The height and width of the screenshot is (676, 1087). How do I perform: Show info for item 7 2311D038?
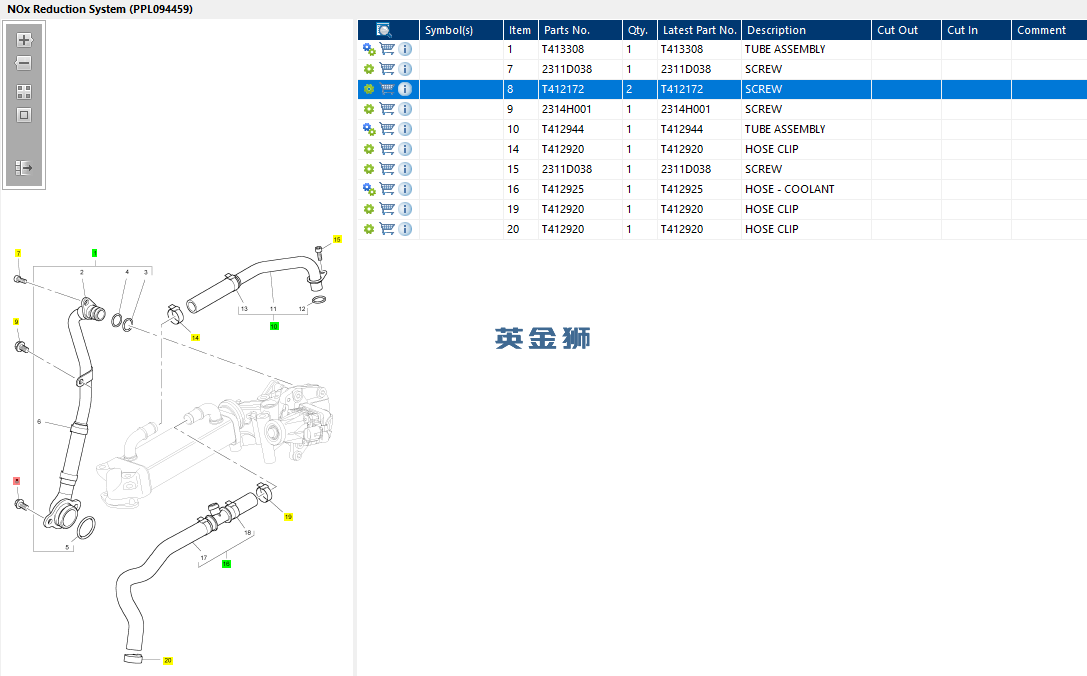pyautogui.click(x=406, y=69)
